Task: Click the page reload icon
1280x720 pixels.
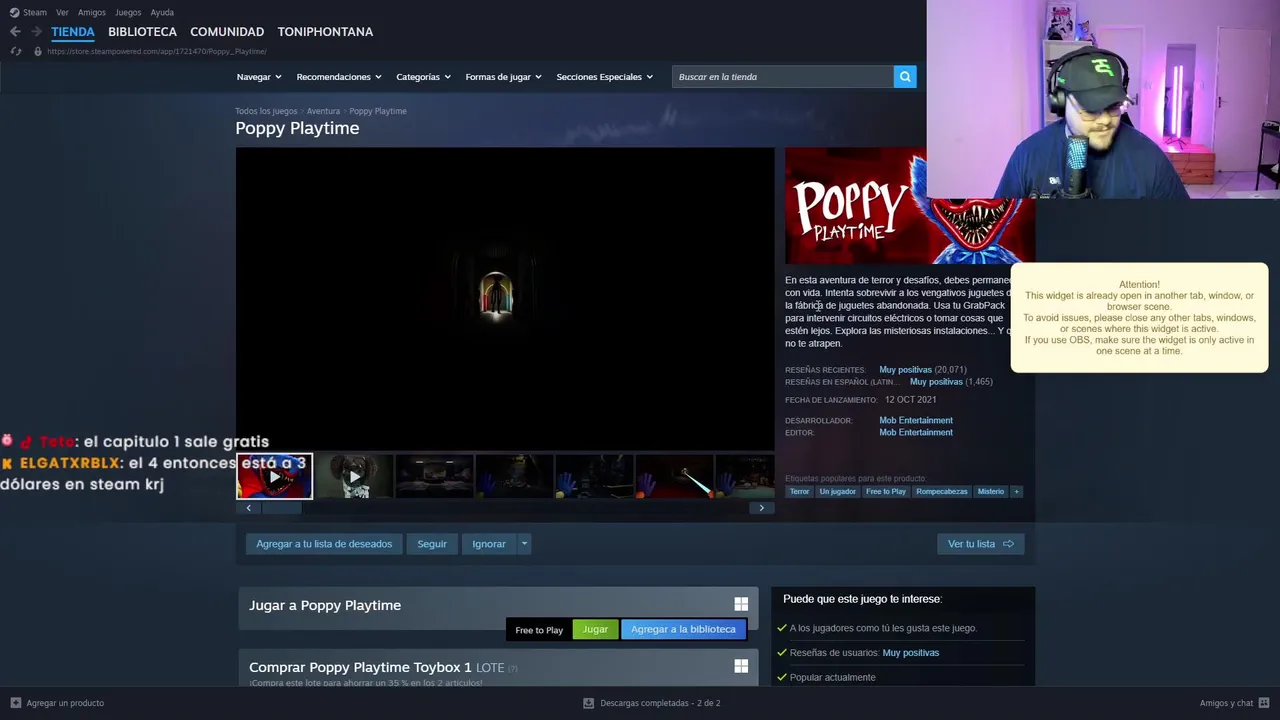Action: (x=15, y=51)
